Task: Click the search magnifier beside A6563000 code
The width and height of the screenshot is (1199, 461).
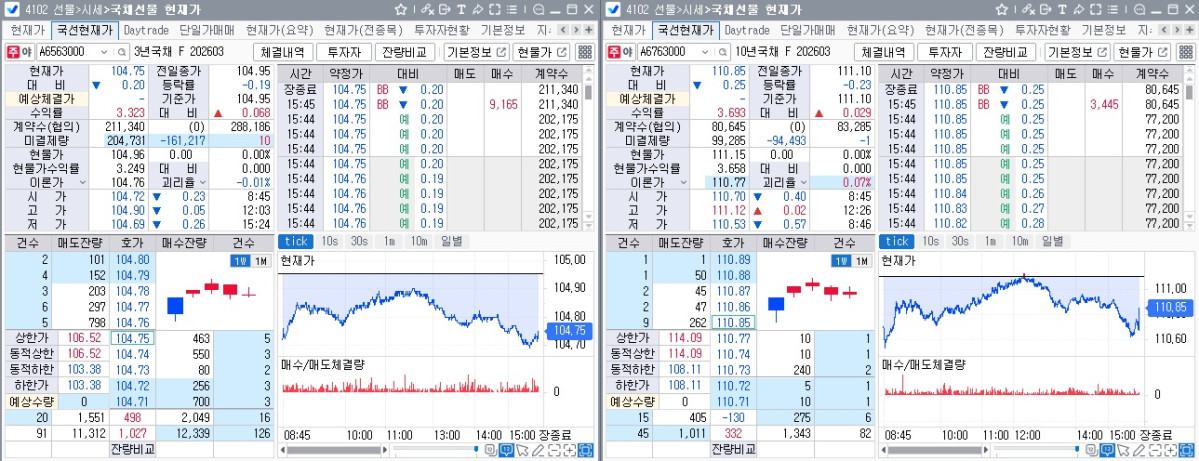Action: (x=122, y=52)
